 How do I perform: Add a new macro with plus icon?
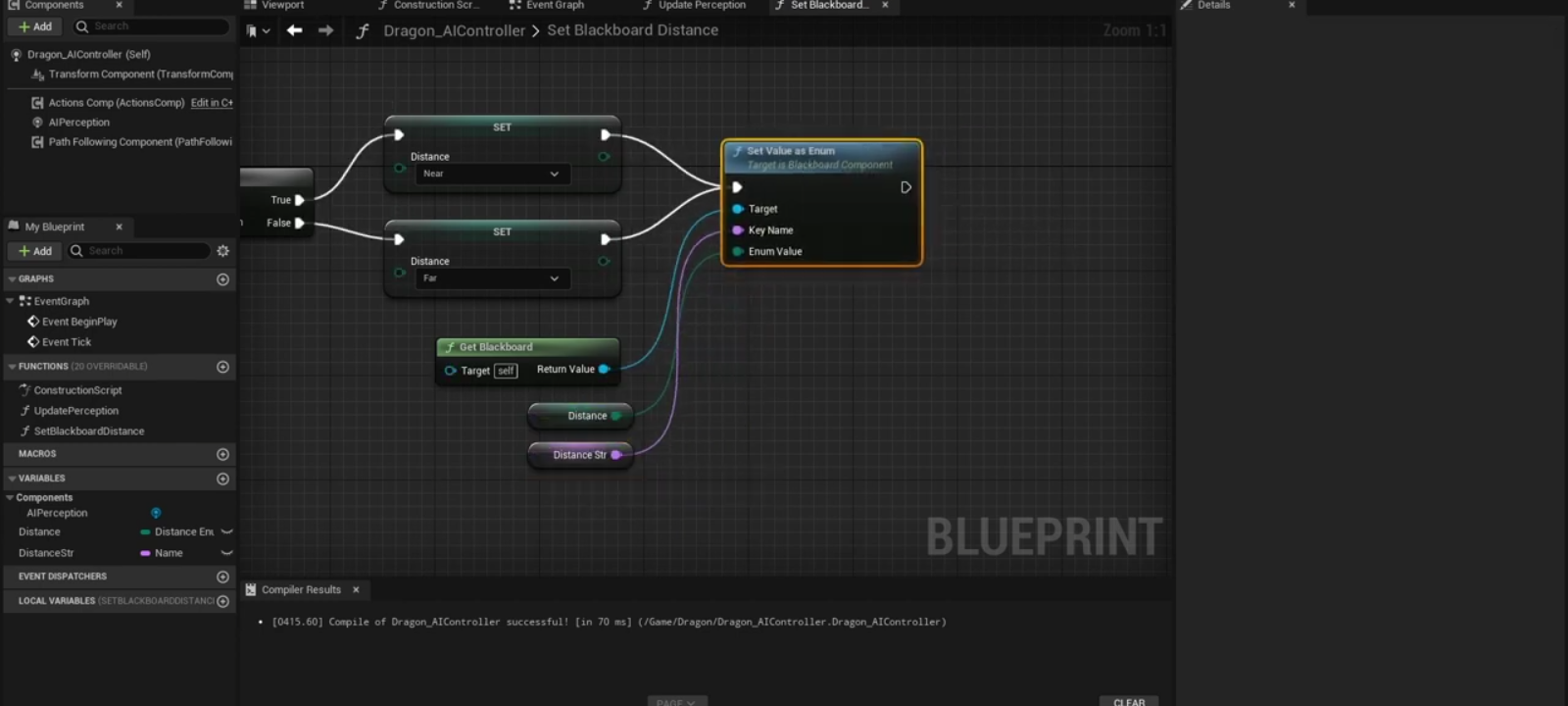point(222,454)
